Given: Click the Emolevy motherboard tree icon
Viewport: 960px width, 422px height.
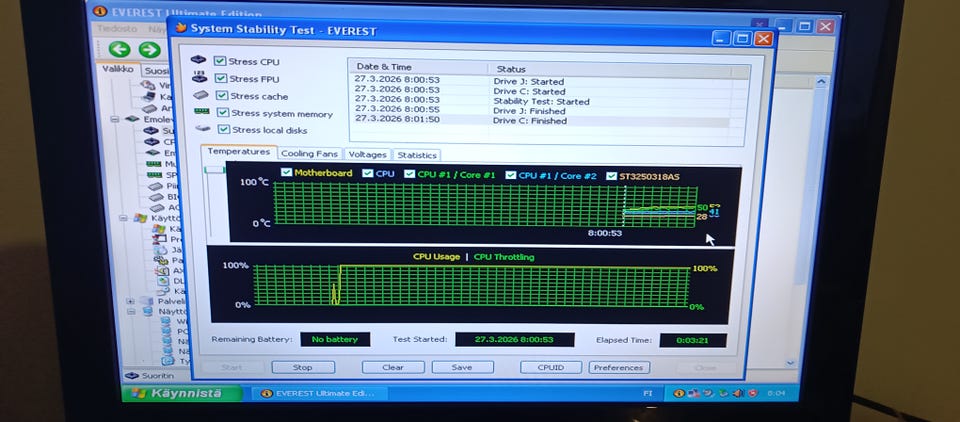Looking at the screenshot, I should [132, 119].
